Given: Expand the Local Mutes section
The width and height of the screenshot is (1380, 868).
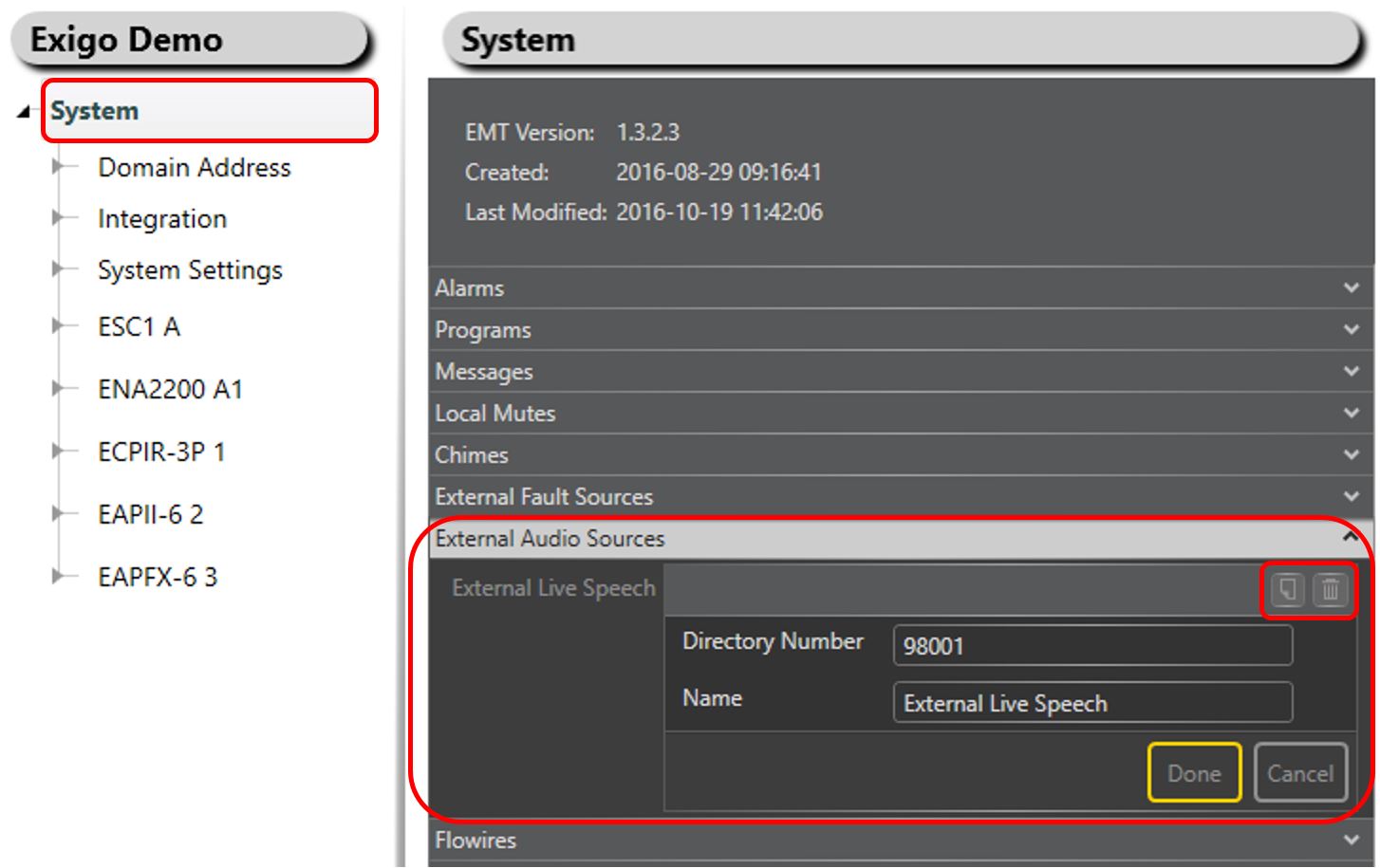Looking at the screenshot, I should (x=1351, y=414).
